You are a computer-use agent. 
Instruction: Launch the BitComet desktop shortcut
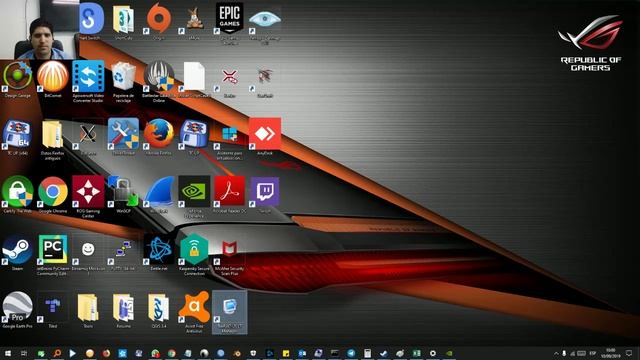tap(53, 77)
